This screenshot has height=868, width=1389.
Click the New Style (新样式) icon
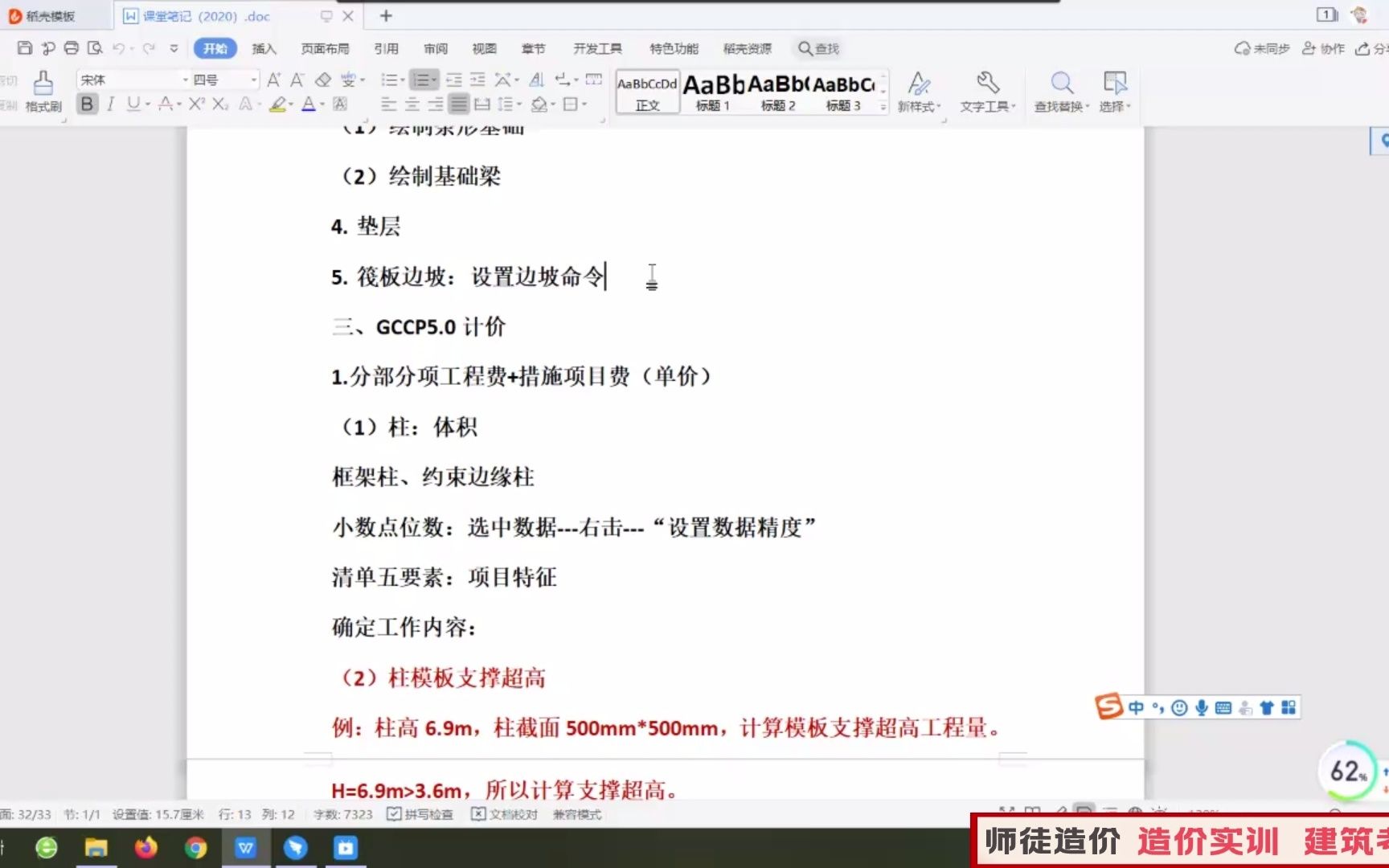919,83
